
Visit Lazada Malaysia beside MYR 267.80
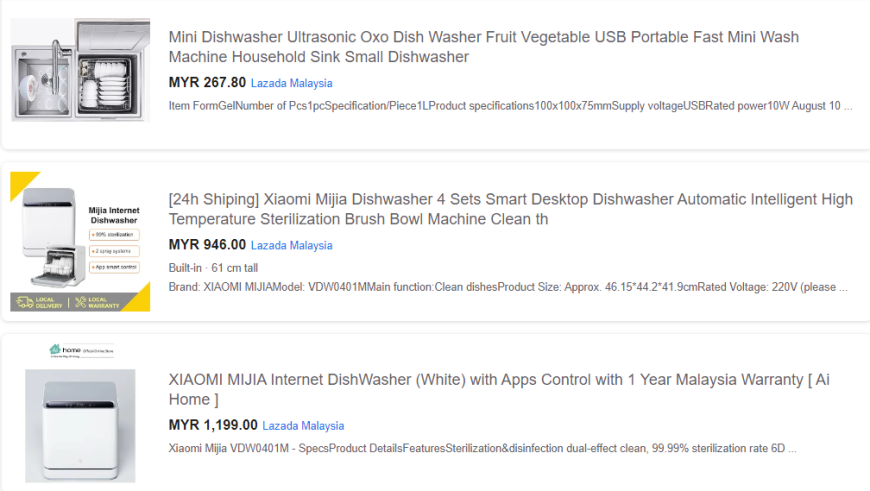click(291, 83)
